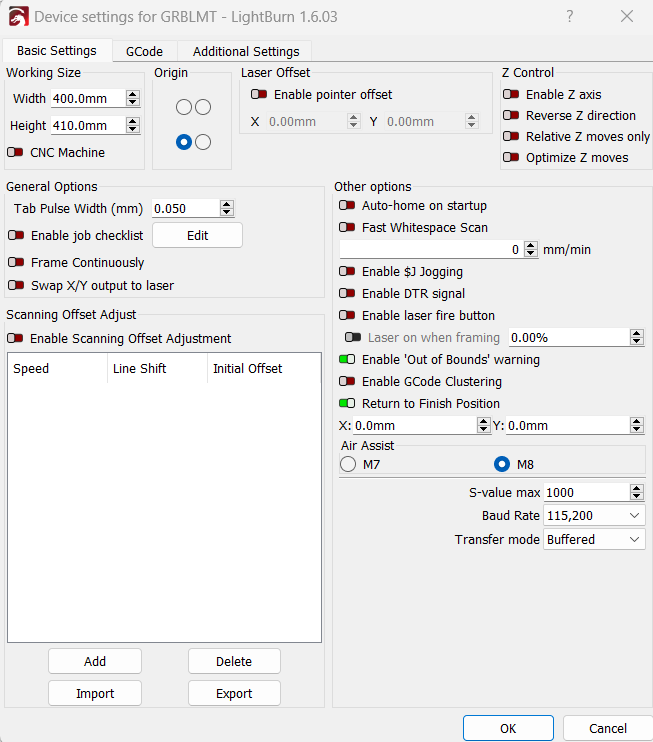Click the Tab Pulse Width field
Image resolution: width=653 pixels, height=742 pixels.
(x=186, y=208)
